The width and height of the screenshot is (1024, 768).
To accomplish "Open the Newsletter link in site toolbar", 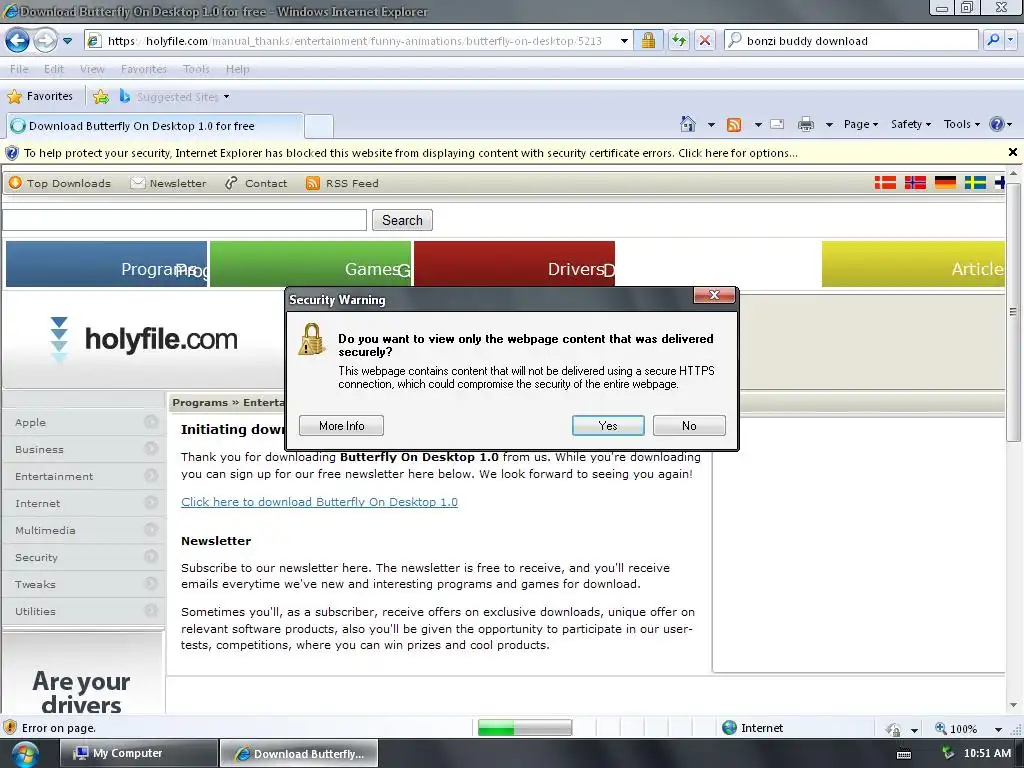I will tap(168, 184).
